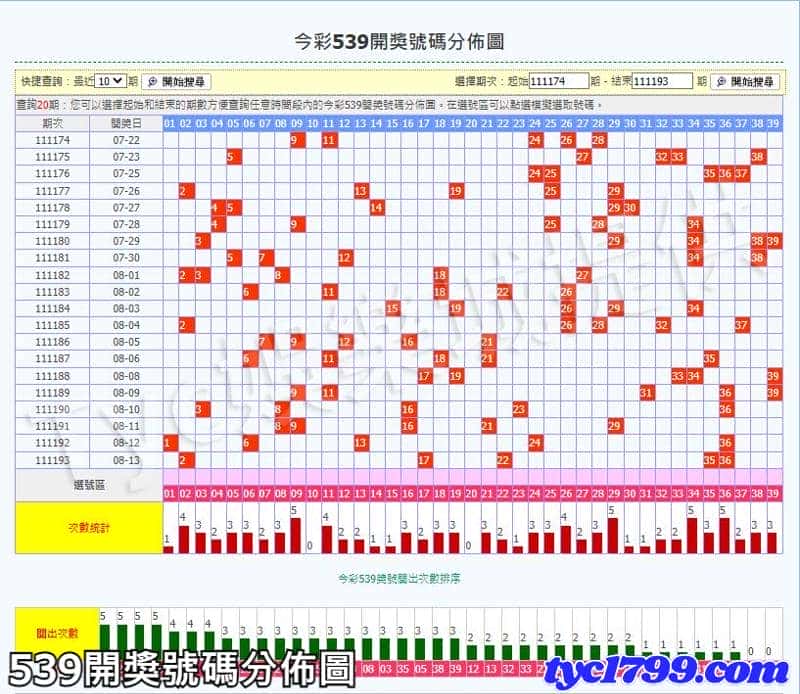Click red cell 14 in row 111178

click(x=376, y=208)
